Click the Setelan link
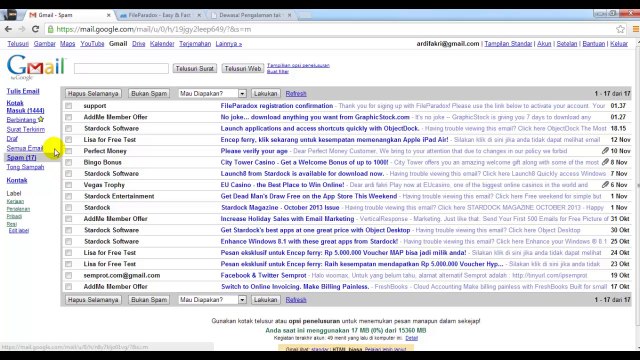Viewport: 640px width, 360px height. [567, 44]
